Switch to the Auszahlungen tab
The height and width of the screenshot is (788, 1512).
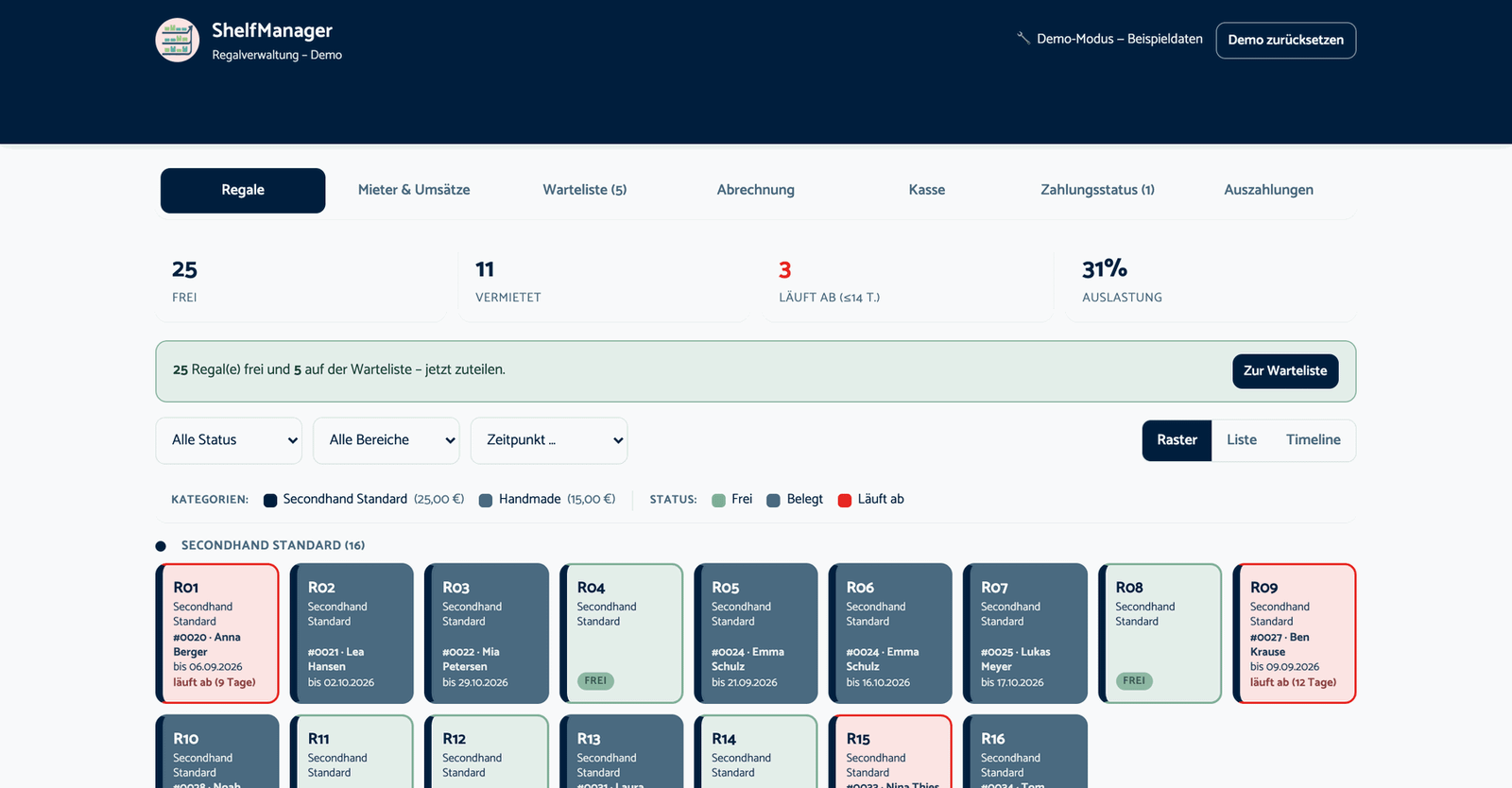[x=1269, y=191]
